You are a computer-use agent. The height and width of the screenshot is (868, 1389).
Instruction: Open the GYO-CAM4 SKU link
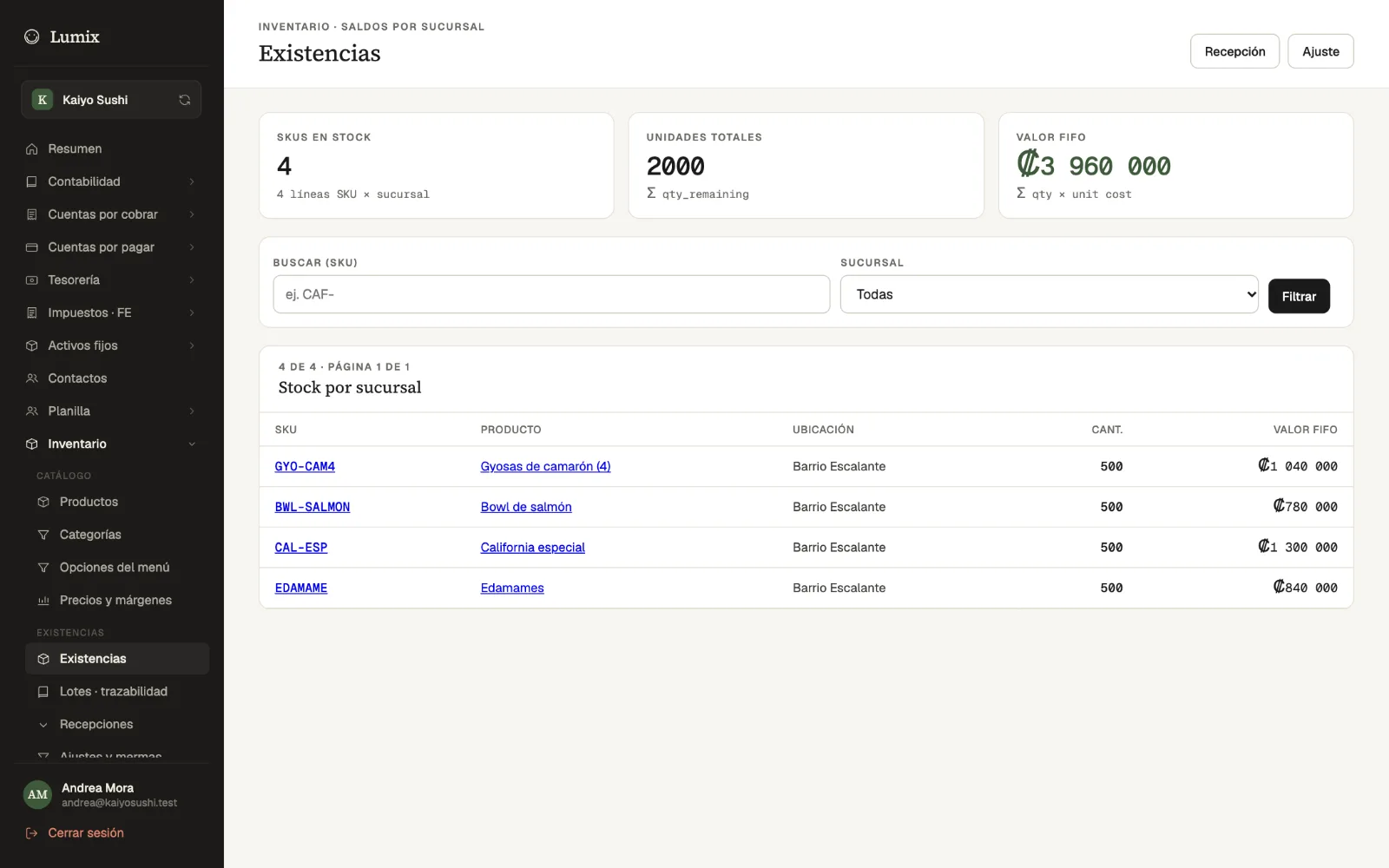[305, 466]
